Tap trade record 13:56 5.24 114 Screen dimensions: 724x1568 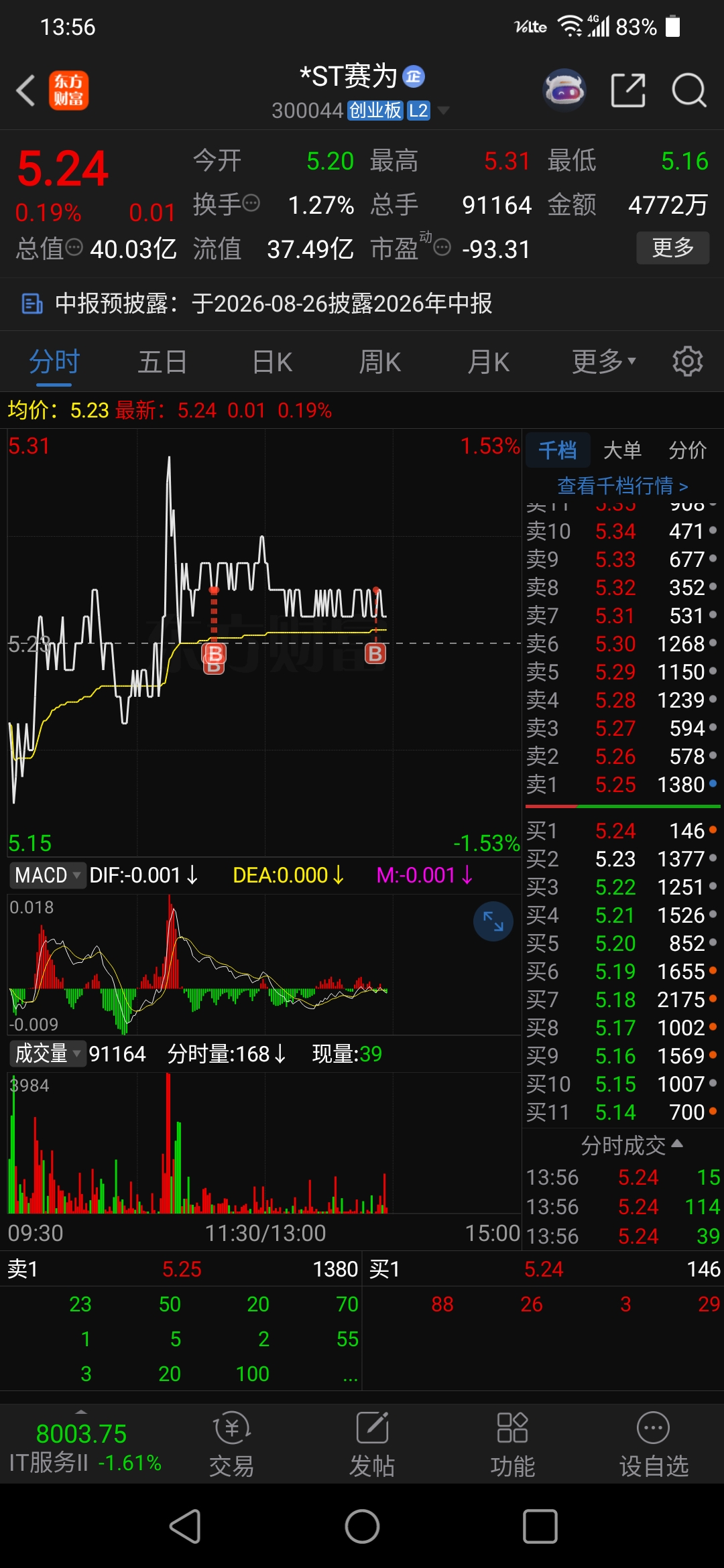[623, 1207]
